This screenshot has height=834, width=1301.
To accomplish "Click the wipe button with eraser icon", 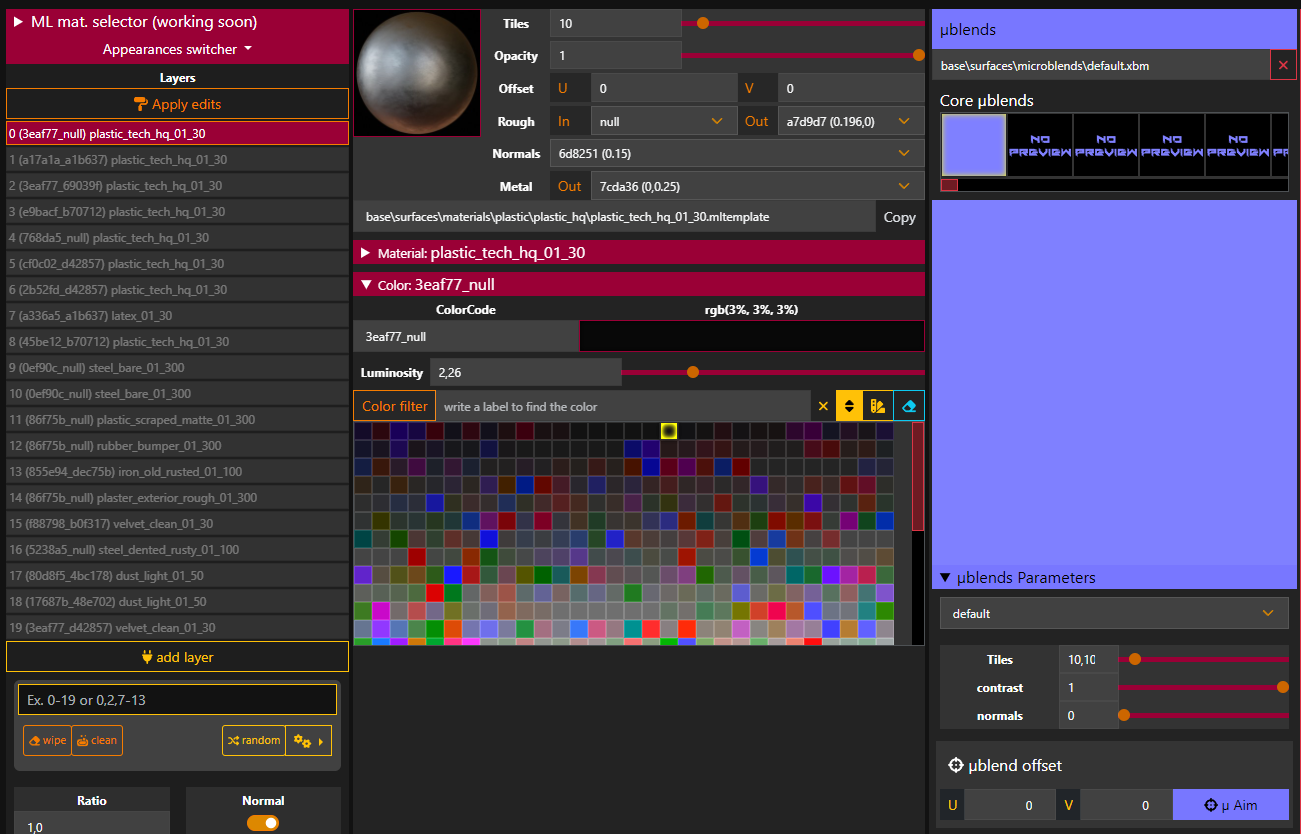I will click(x=47, y=740).
